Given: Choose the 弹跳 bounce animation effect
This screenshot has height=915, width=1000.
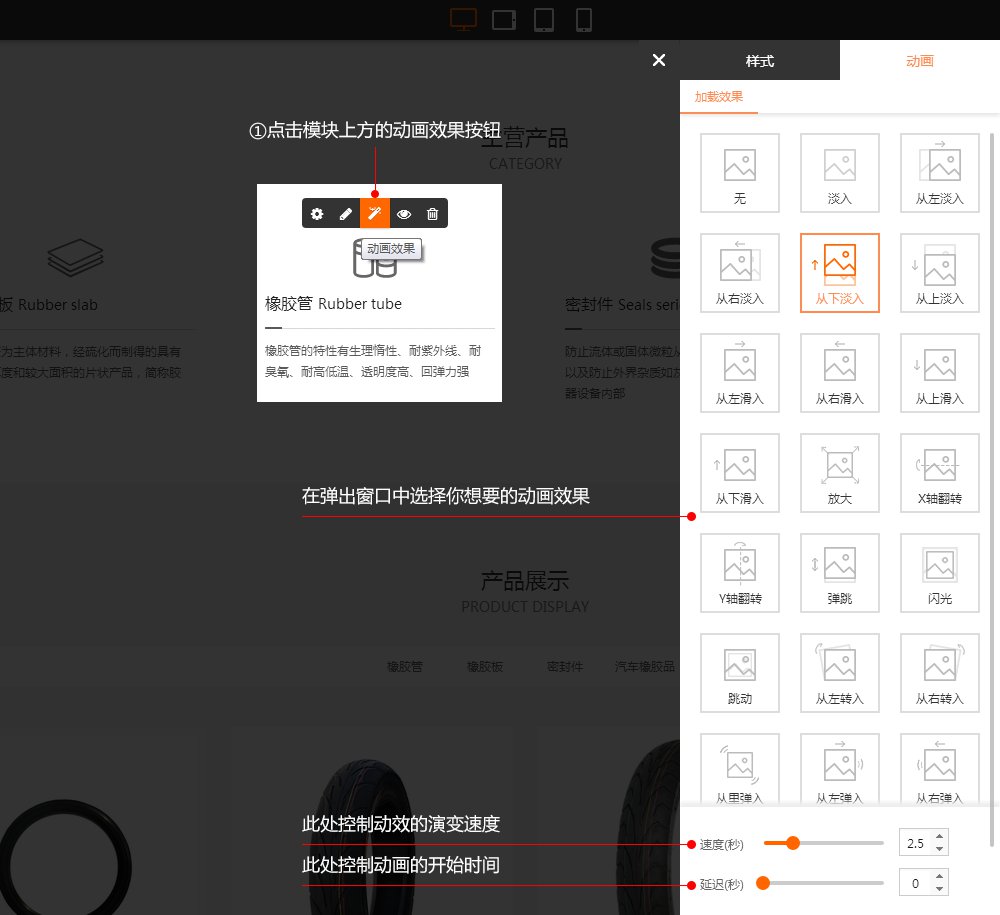Looking at the screenshot, I should pos(840,573).
